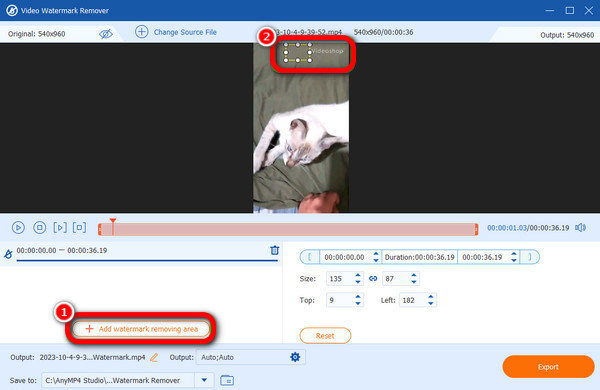
Task: Click the current time 00:00:01.03 readout
Action: 507,228
